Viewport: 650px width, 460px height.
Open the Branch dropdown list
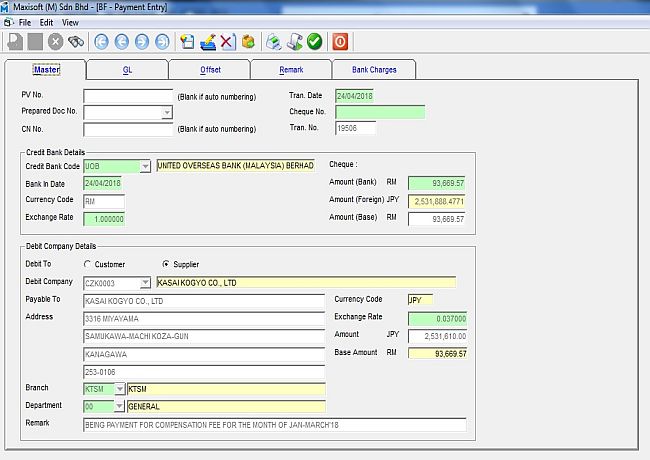pyautogui.click(x=120, y=389)
